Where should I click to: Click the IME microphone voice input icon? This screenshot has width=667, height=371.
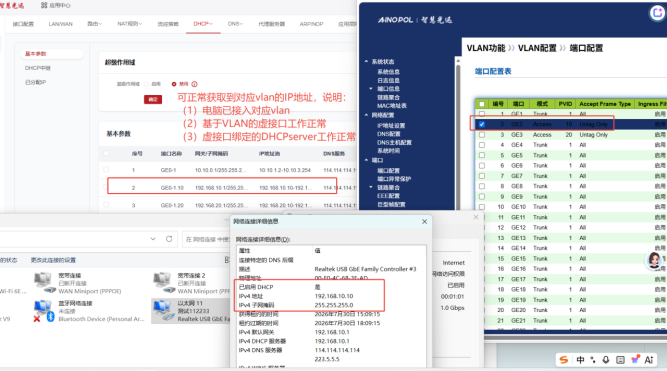[606, 360]
